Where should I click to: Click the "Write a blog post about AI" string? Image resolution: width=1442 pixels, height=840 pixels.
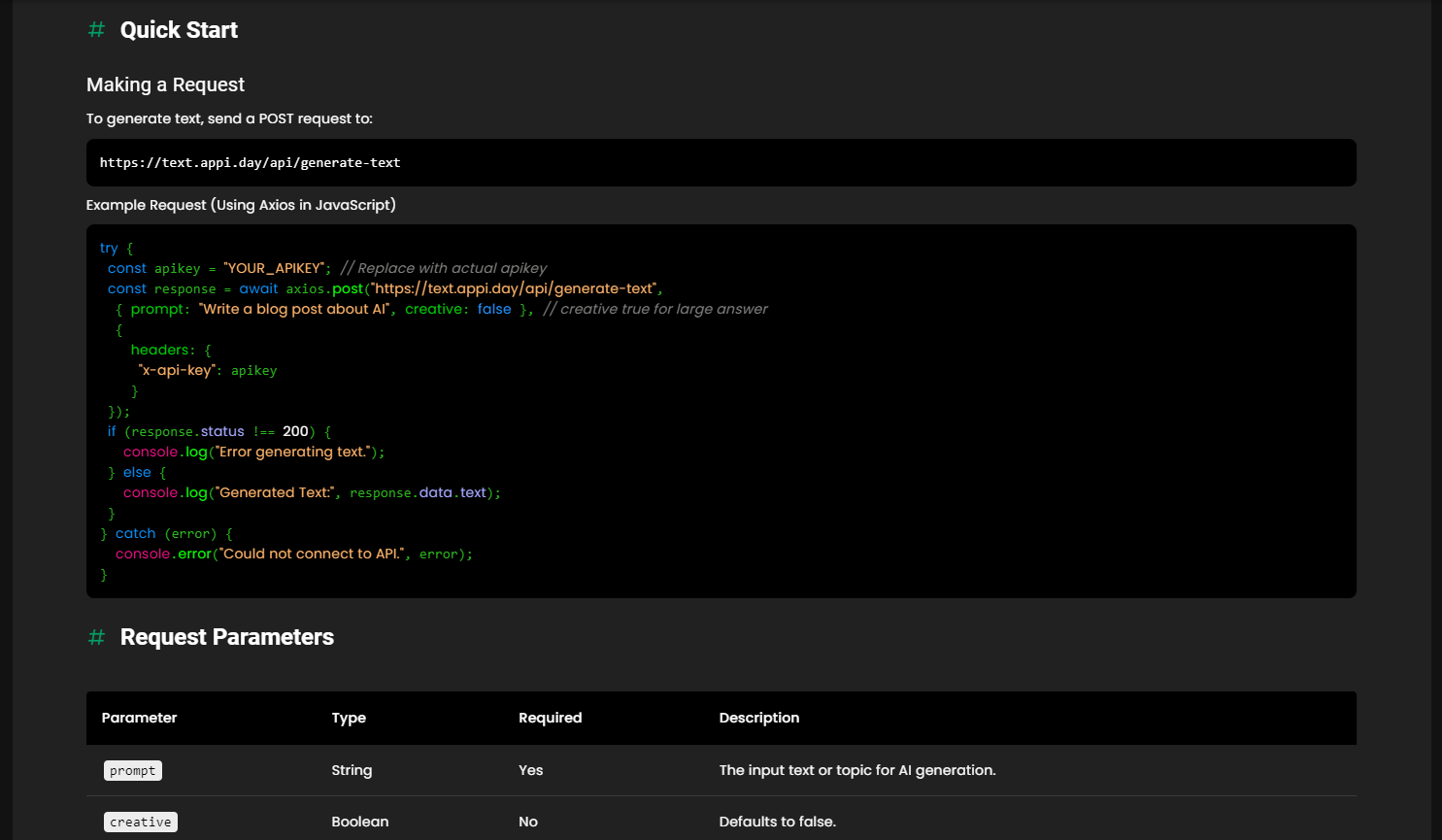click(295, 309)
